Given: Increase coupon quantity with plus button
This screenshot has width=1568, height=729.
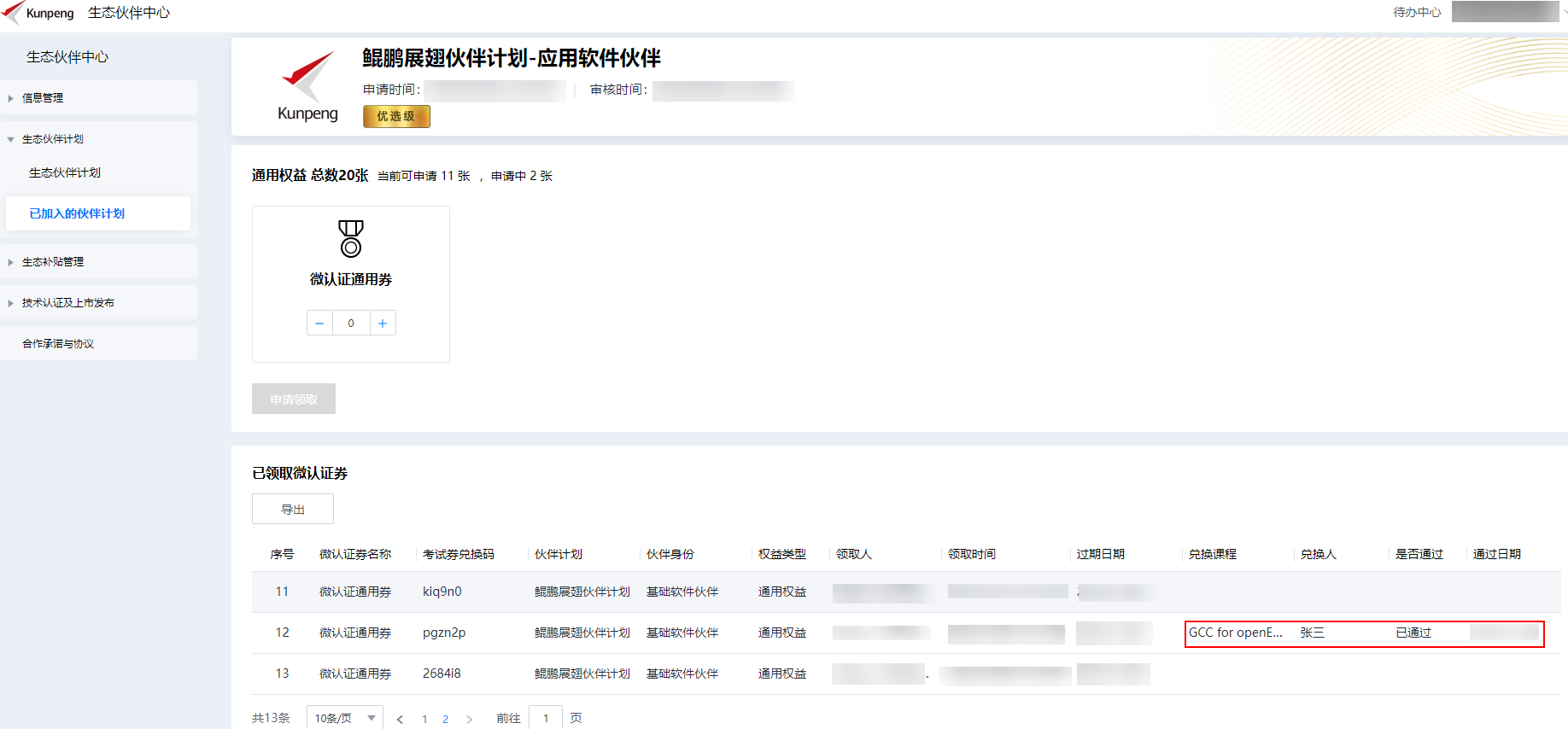Looking at the screenshot, I should [383, 324].
